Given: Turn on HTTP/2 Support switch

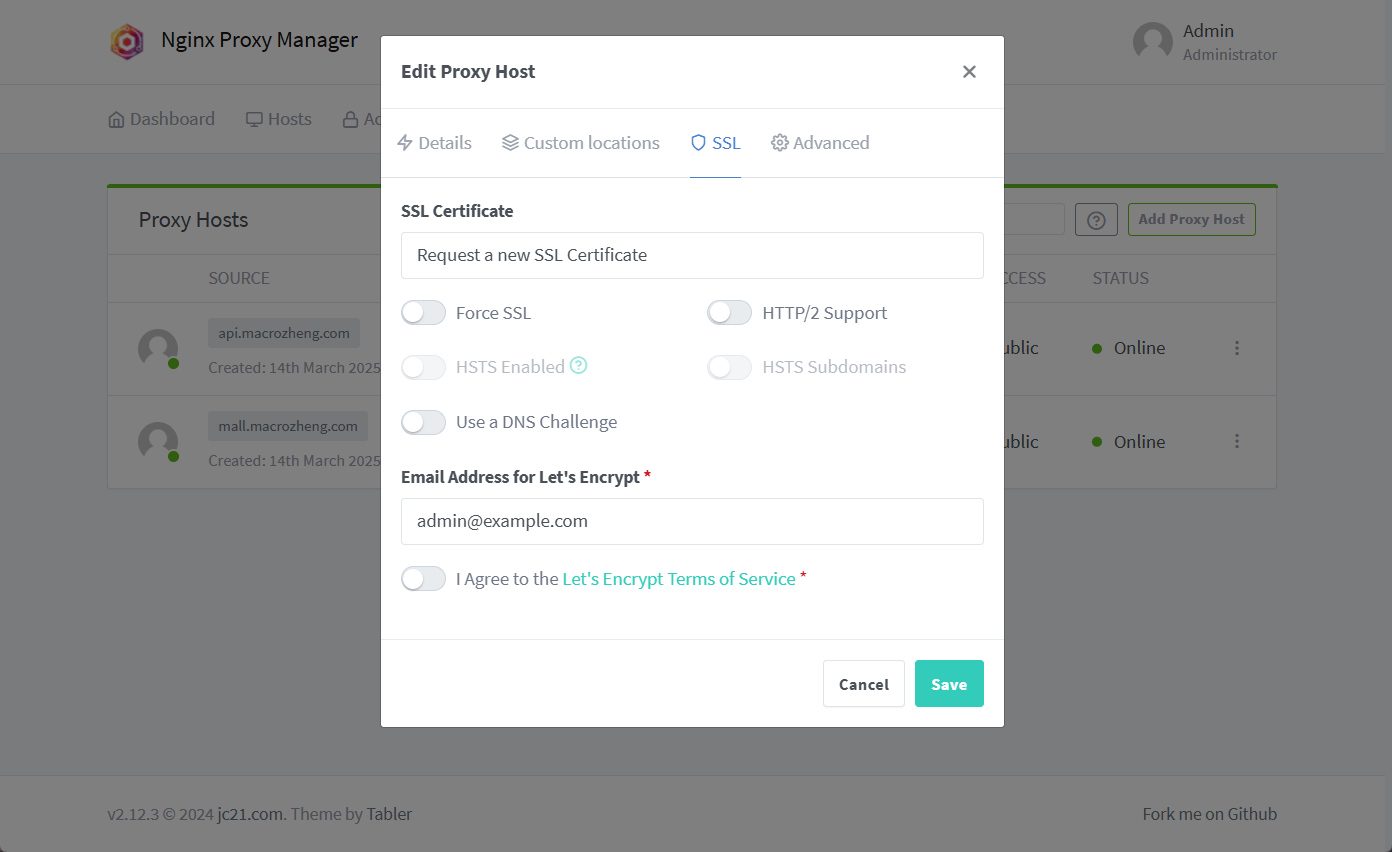Looking at the screenshot, I should [x=730, y=313].
